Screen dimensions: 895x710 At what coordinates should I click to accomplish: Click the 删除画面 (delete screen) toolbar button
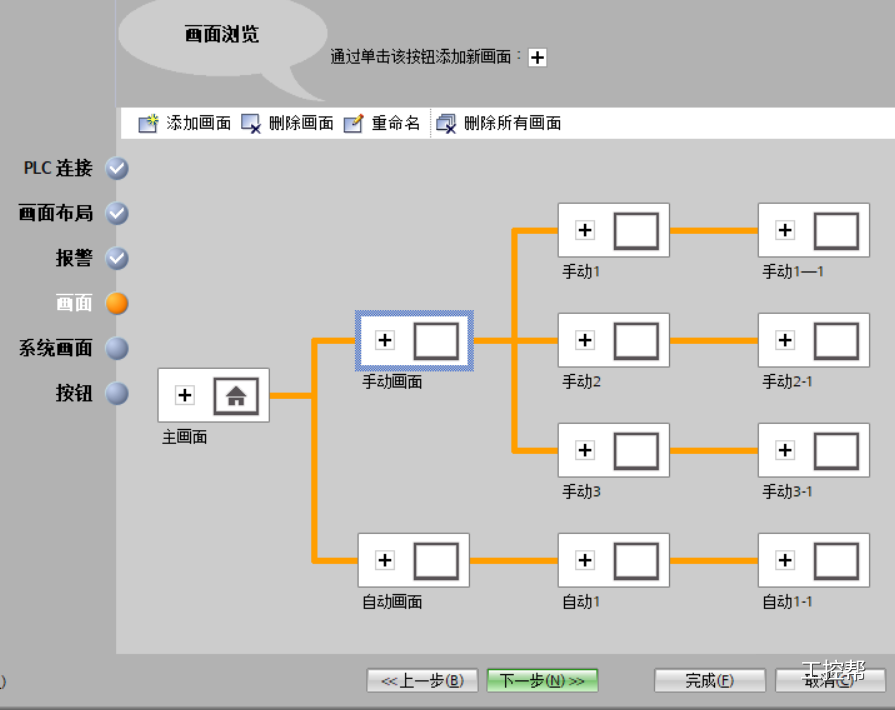point(287,123)
